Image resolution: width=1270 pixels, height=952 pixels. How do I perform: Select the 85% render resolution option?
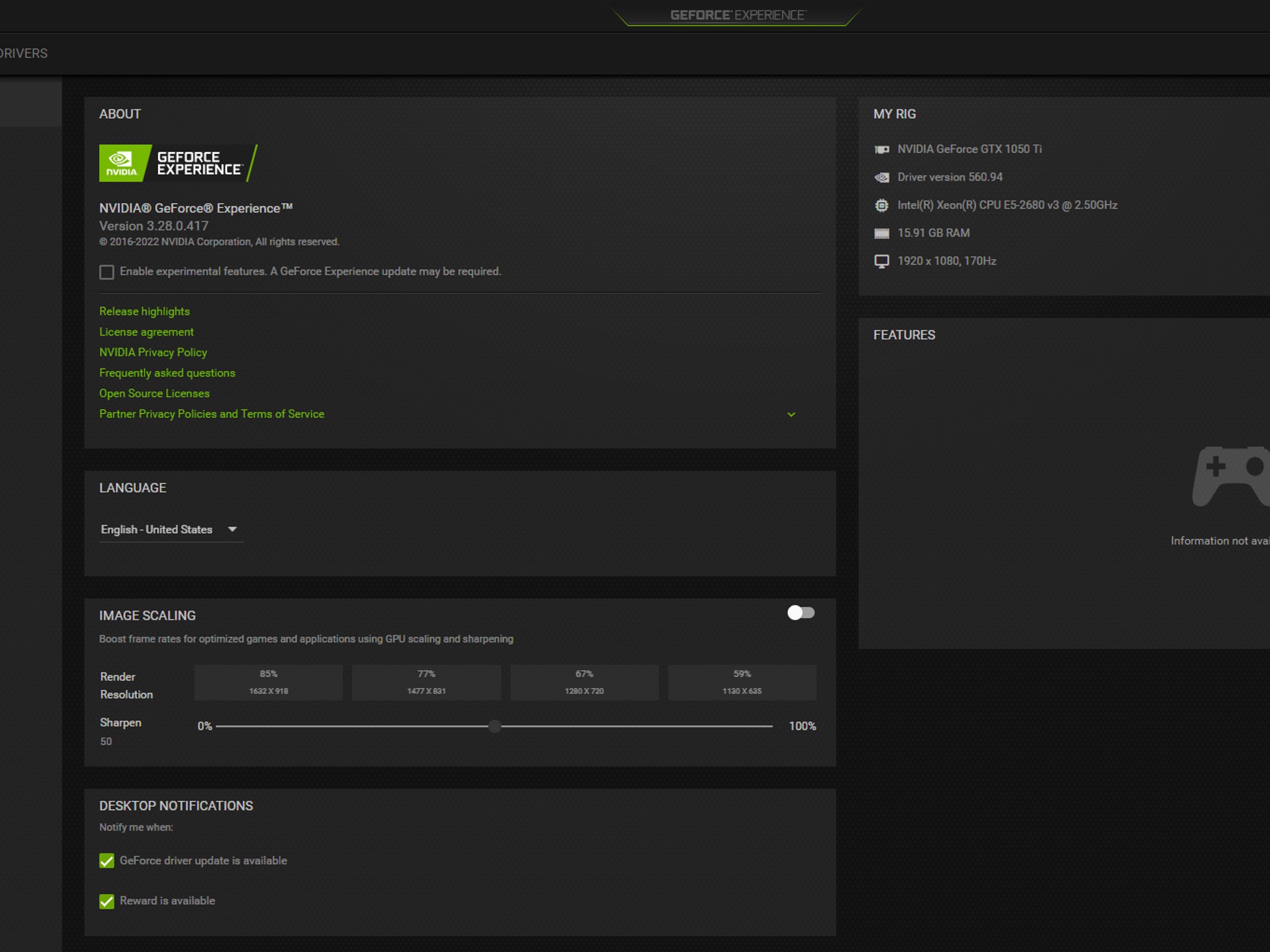click(x=268, y=682)
